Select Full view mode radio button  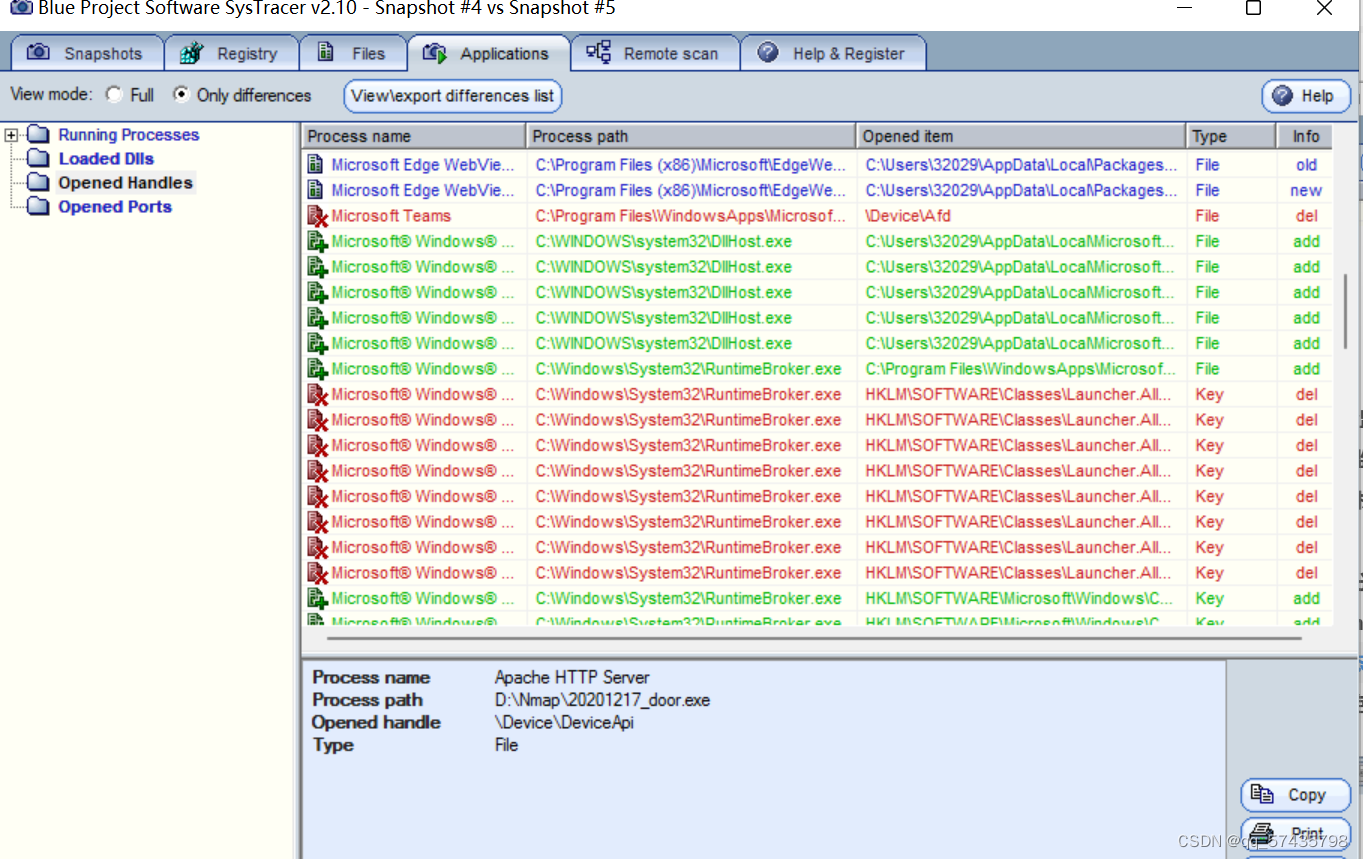114,95
